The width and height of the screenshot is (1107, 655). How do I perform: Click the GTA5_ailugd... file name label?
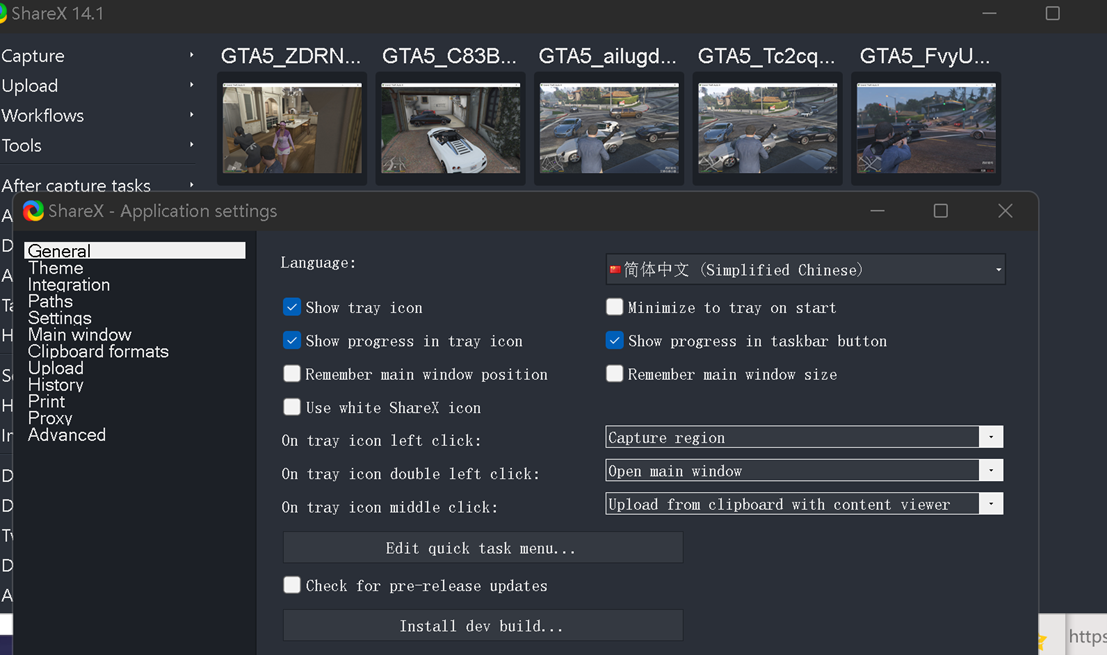pyautogui.click(x=608, y=56)
